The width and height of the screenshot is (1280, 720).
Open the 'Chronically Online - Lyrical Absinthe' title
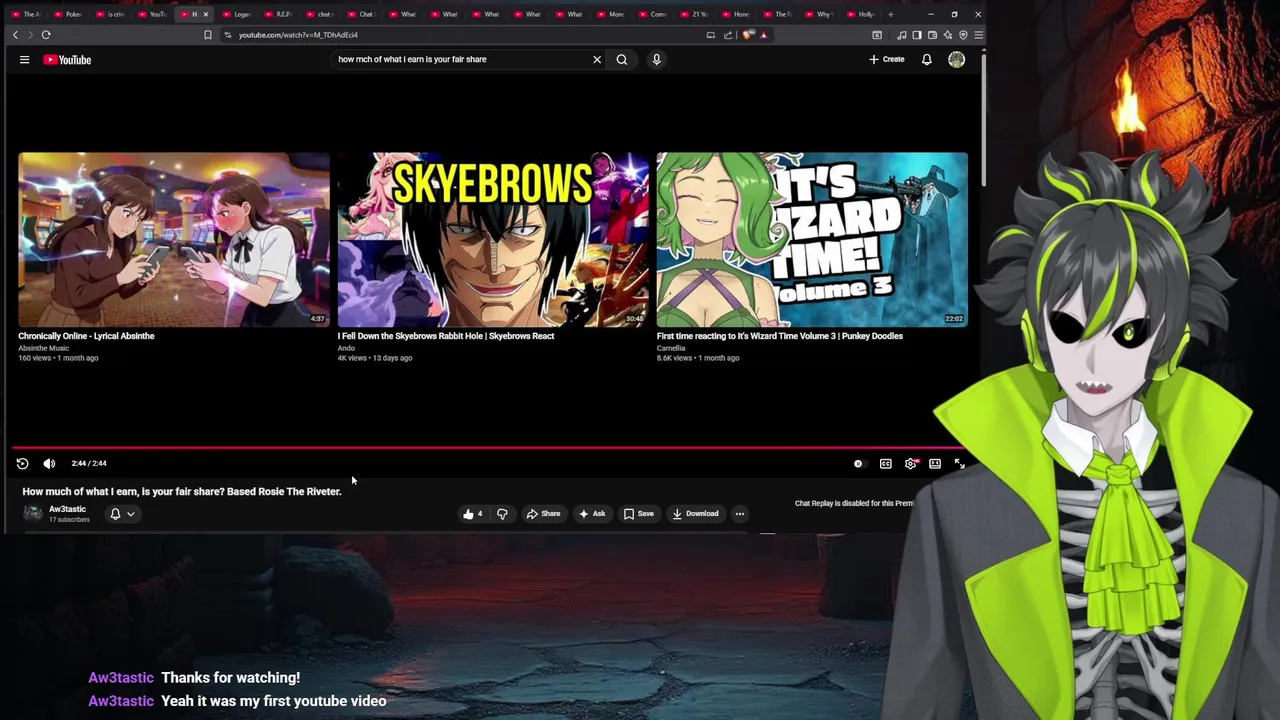point(86,336)
